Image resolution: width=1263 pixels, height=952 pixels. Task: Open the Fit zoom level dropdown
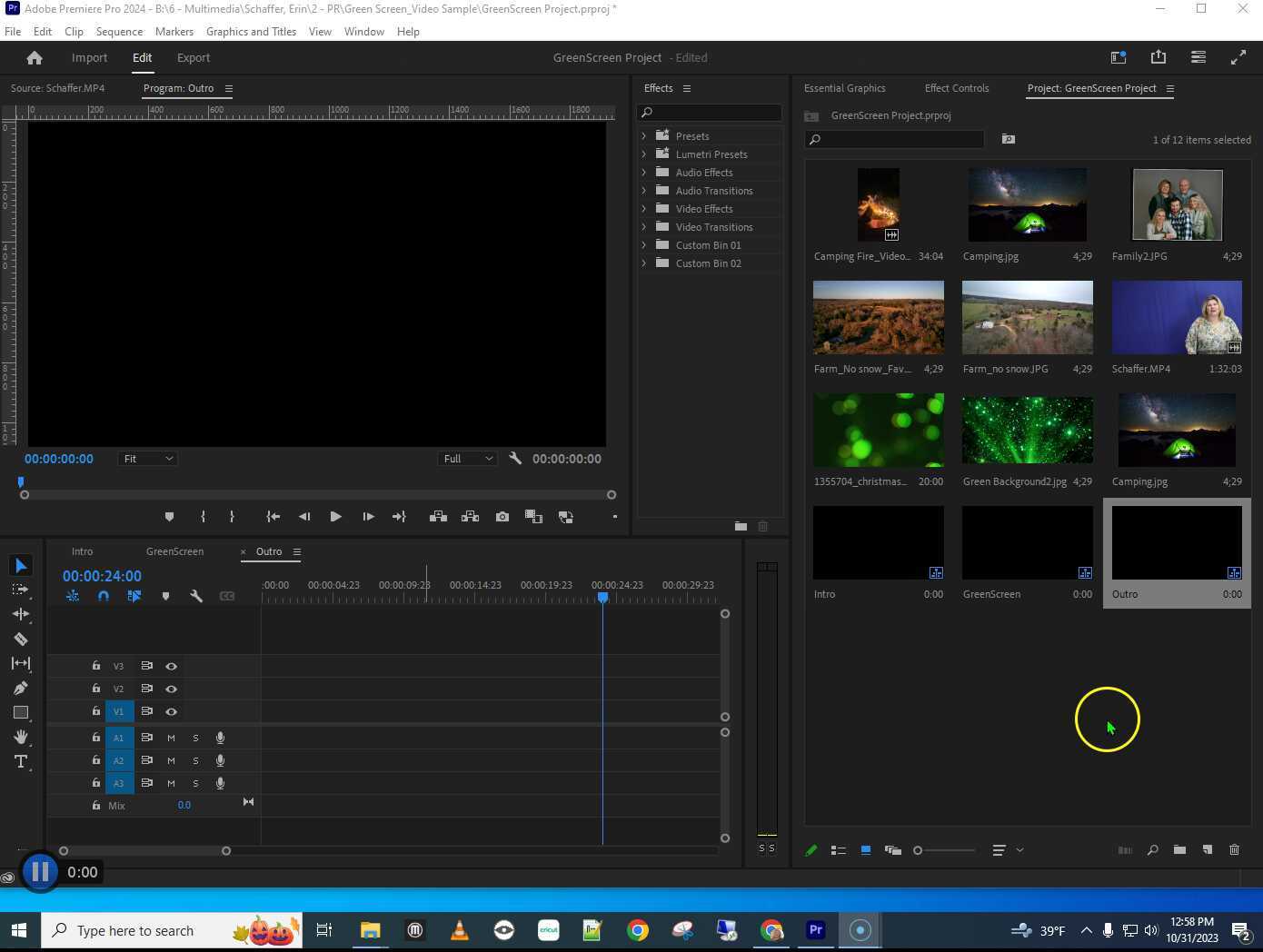click(147, 459)
